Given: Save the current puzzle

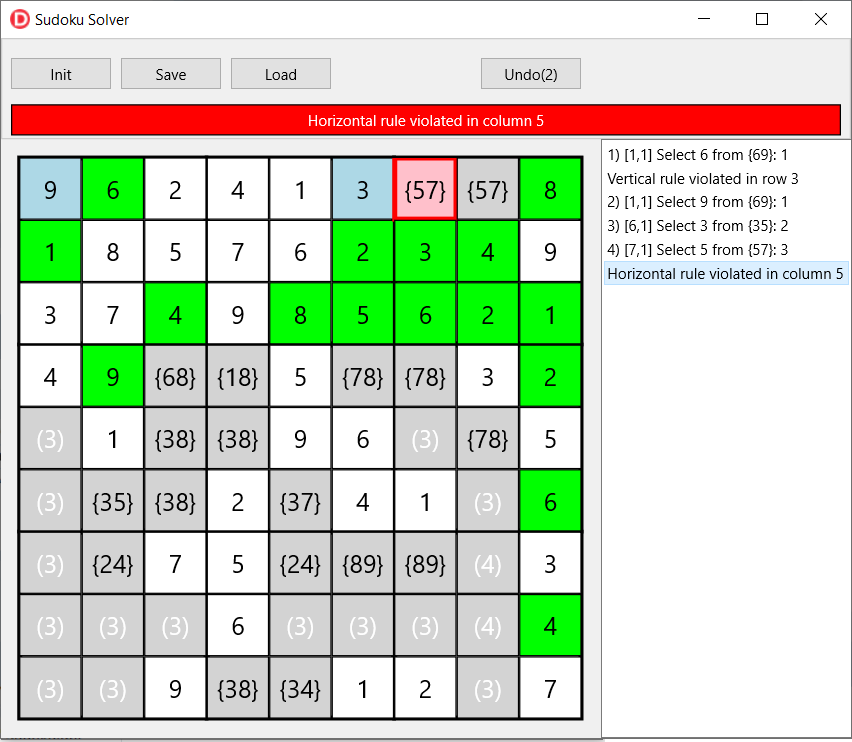Looking at the screenshot, I should (x=171, y=74).
